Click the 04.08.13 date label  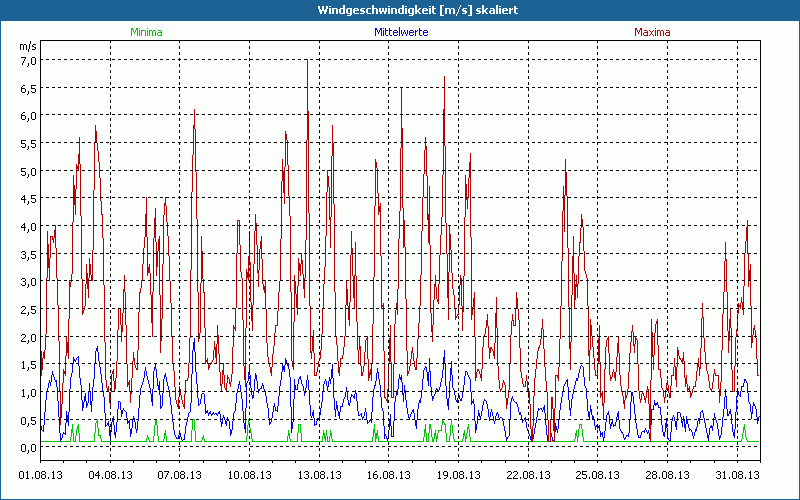[111, 475]
